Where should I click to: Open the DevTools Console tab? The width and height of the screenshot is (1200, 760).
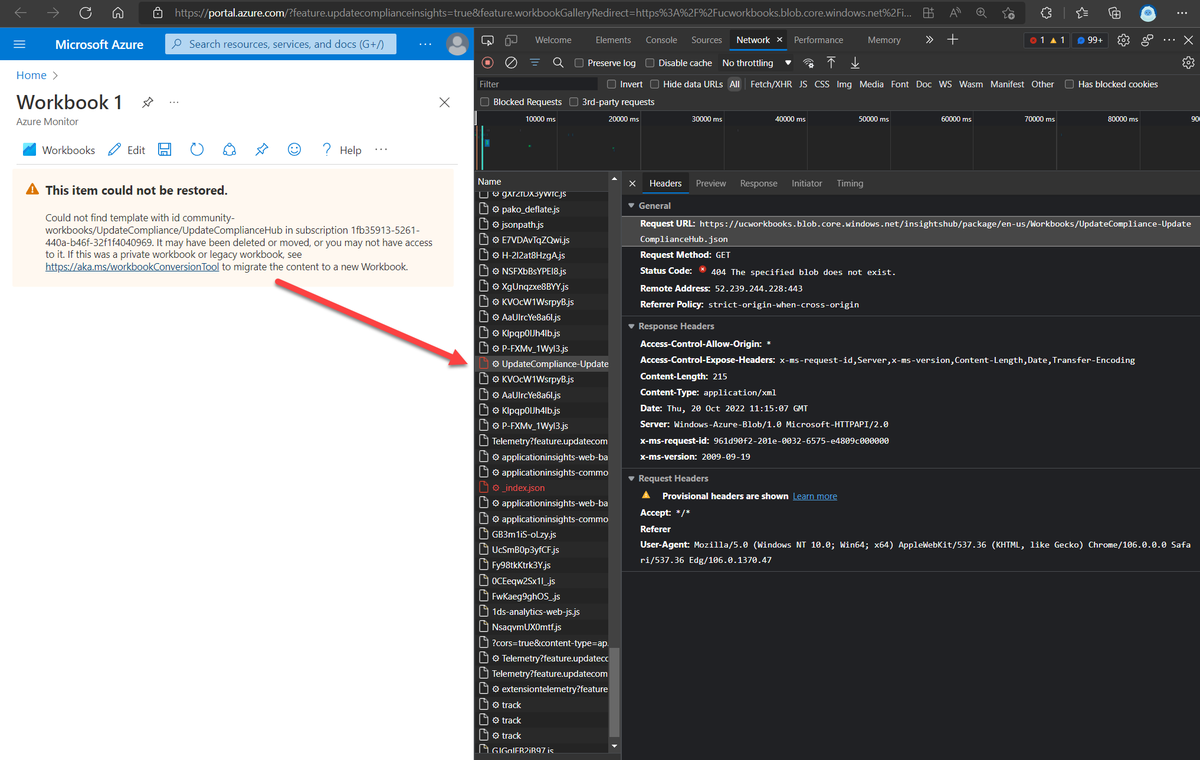(x=661, y=40)
